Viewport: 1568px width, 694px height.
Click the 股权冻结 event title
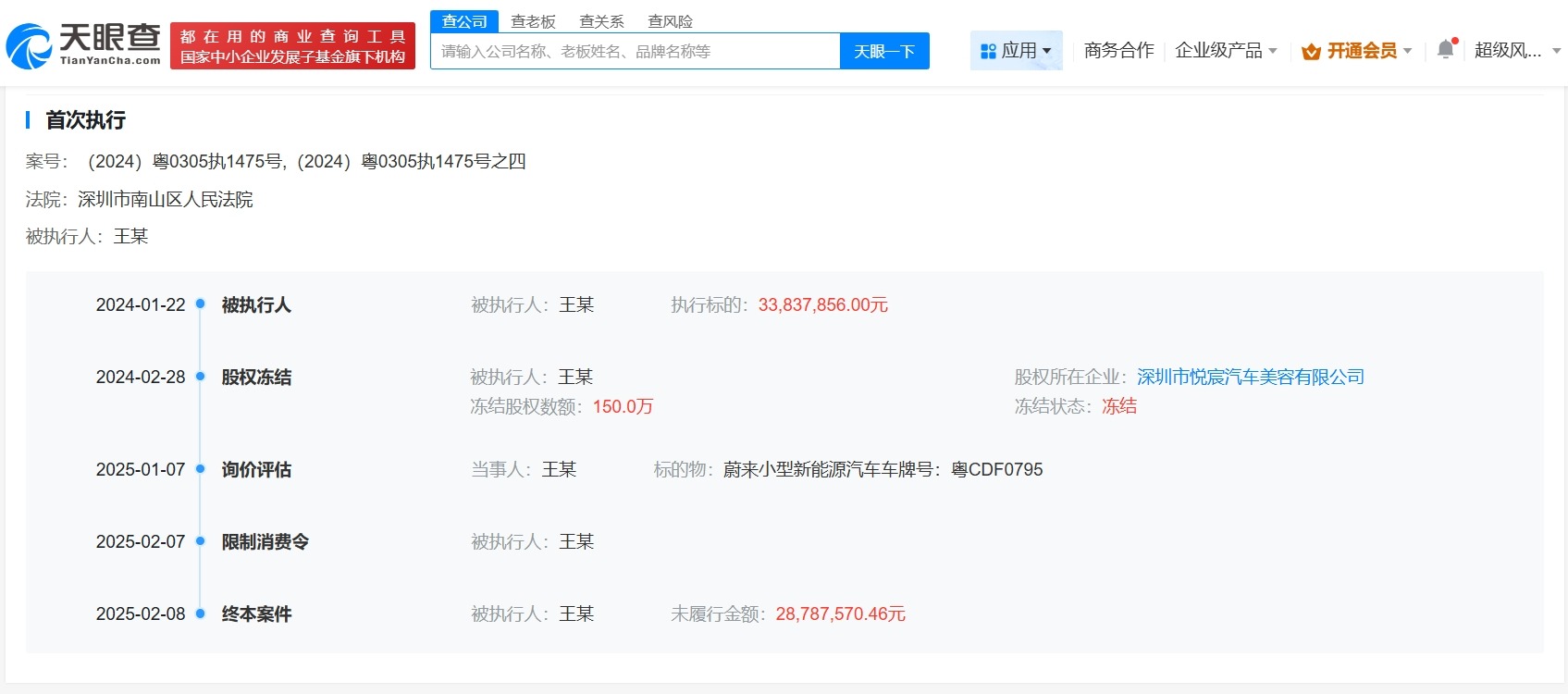click(x=256, y=377)
